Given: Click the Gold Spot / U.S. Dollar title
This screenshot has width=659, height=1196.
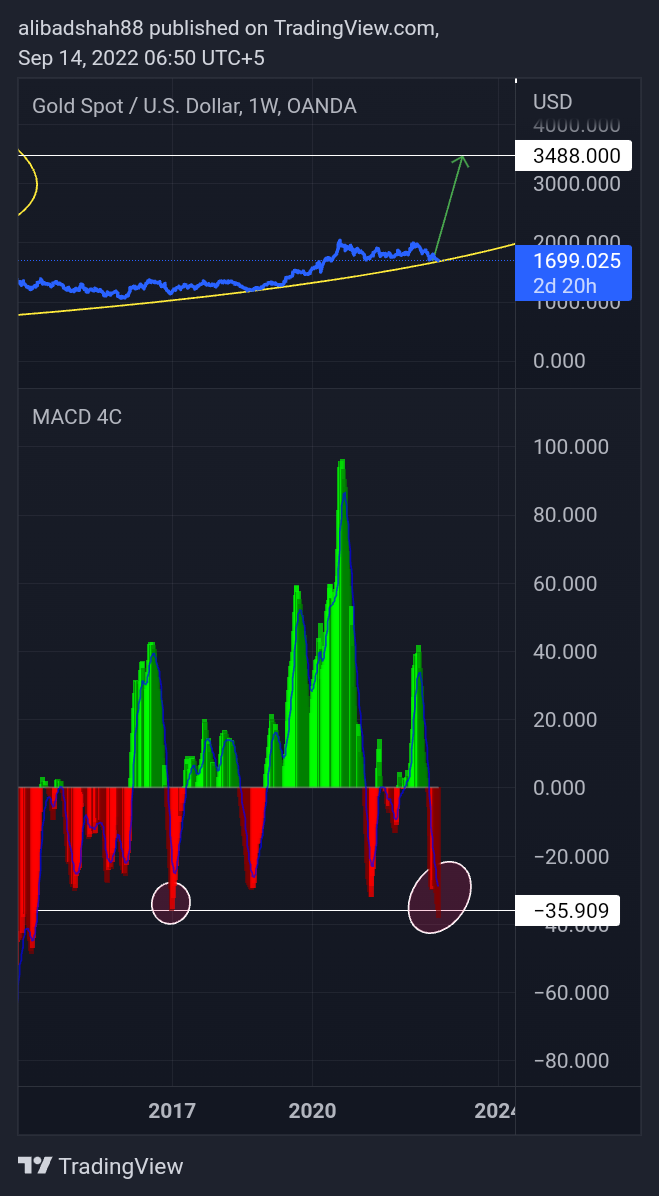Looking at the screenshot, I should pyautogui.click(x=194, y=106).
